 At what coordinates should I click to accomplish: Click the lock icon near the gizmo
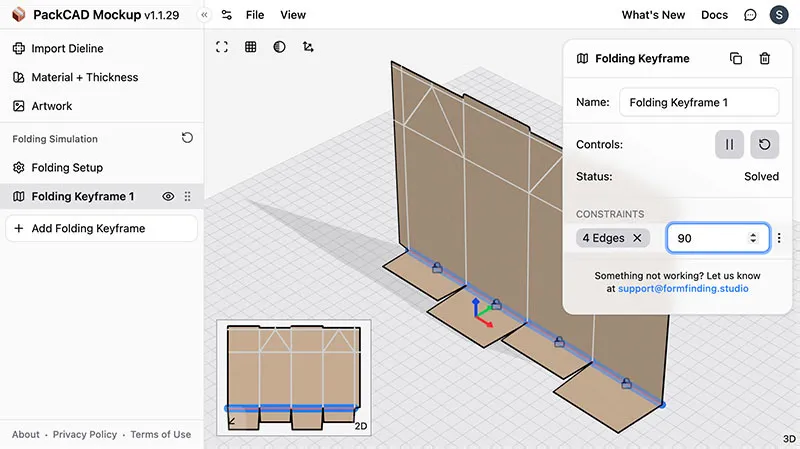click(496, 305)
